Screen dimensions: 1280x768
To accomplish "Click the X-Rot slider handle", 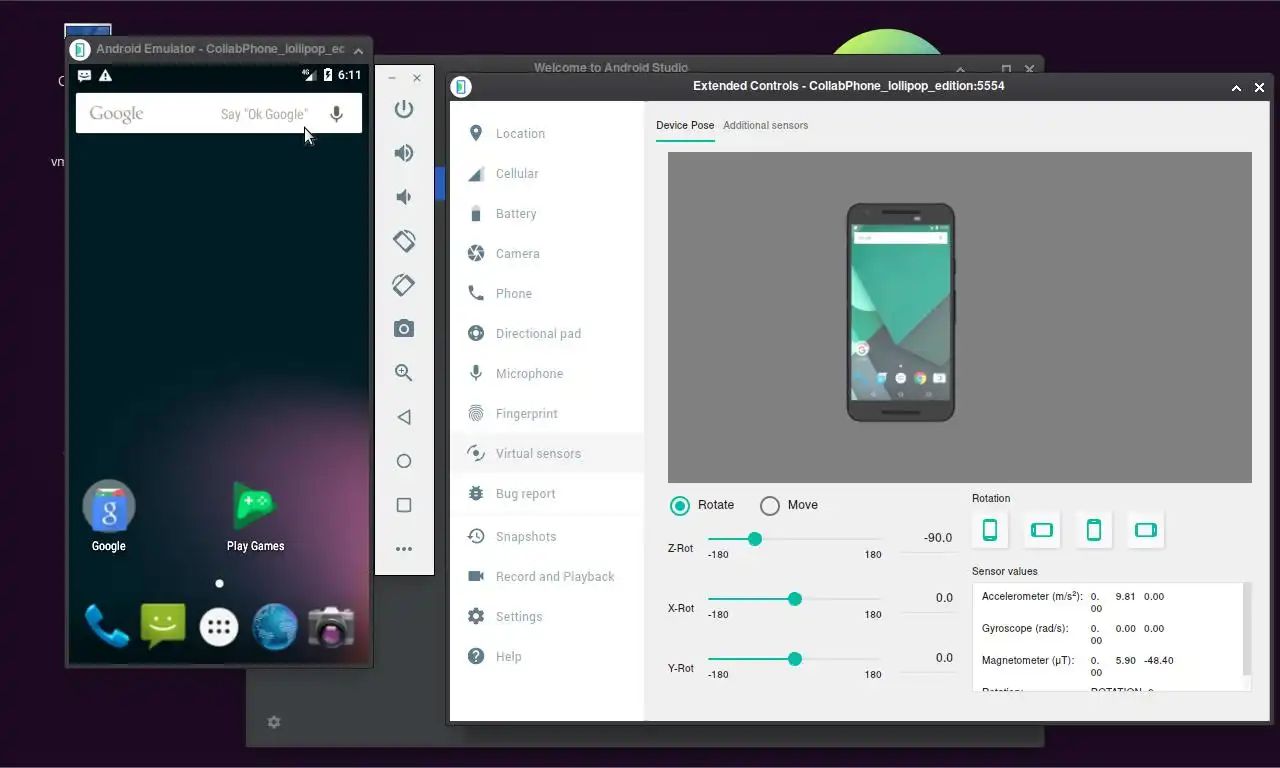I will click(795, 599).
